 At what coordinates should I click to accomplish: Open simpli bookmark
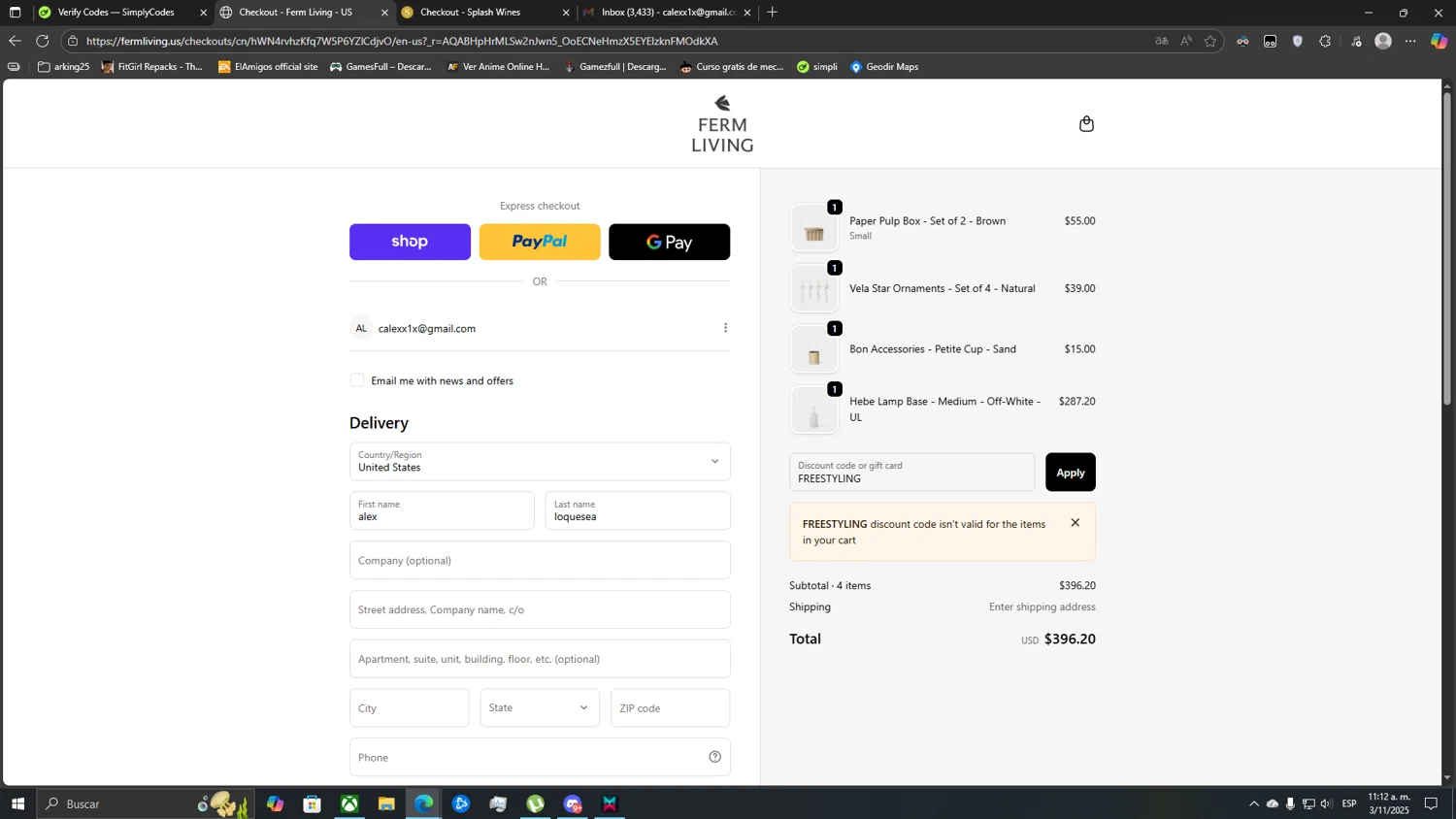[x=817, y=67]
